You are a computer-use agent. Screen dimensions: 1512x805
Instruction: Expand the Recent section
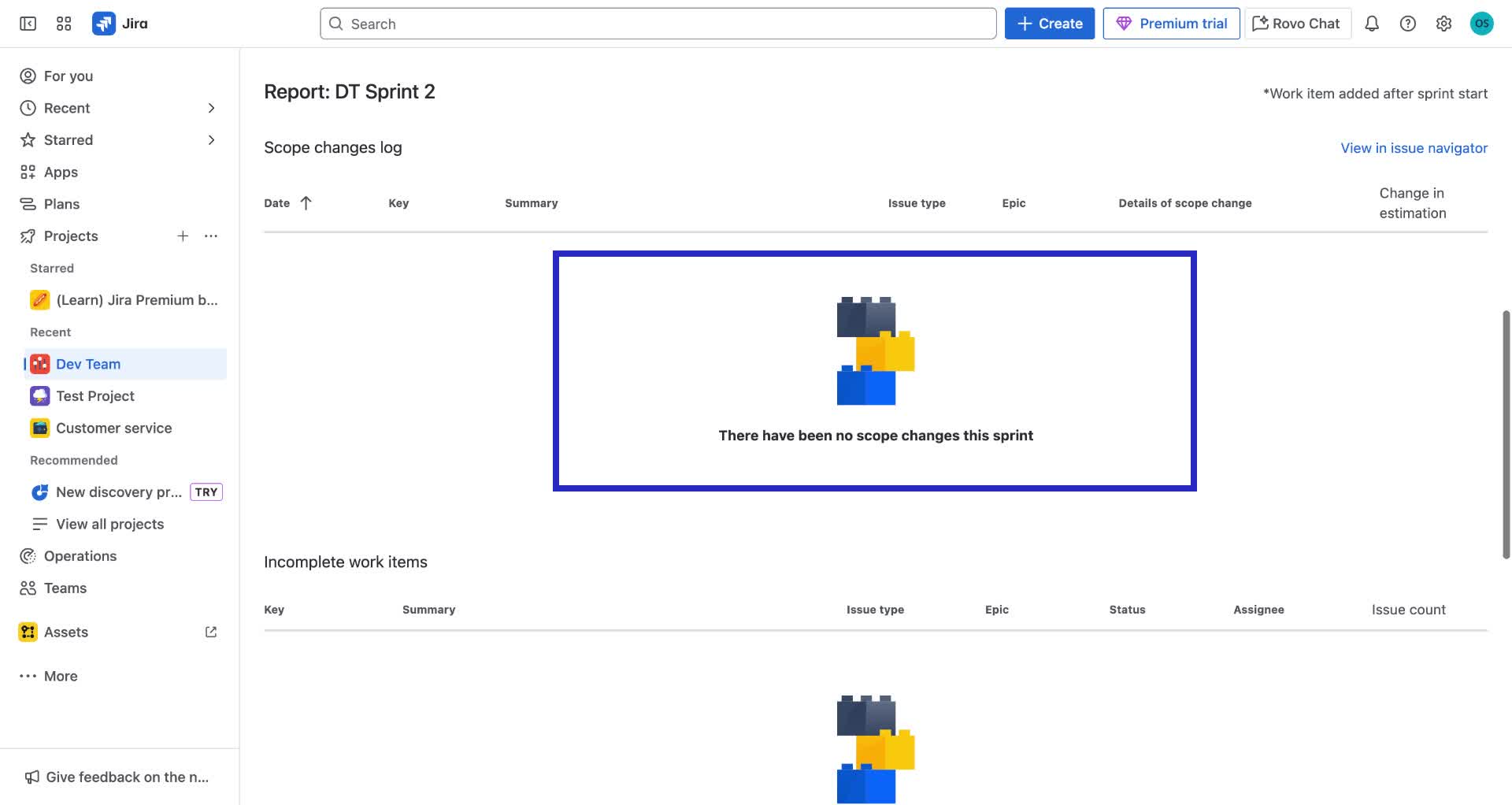210,108
